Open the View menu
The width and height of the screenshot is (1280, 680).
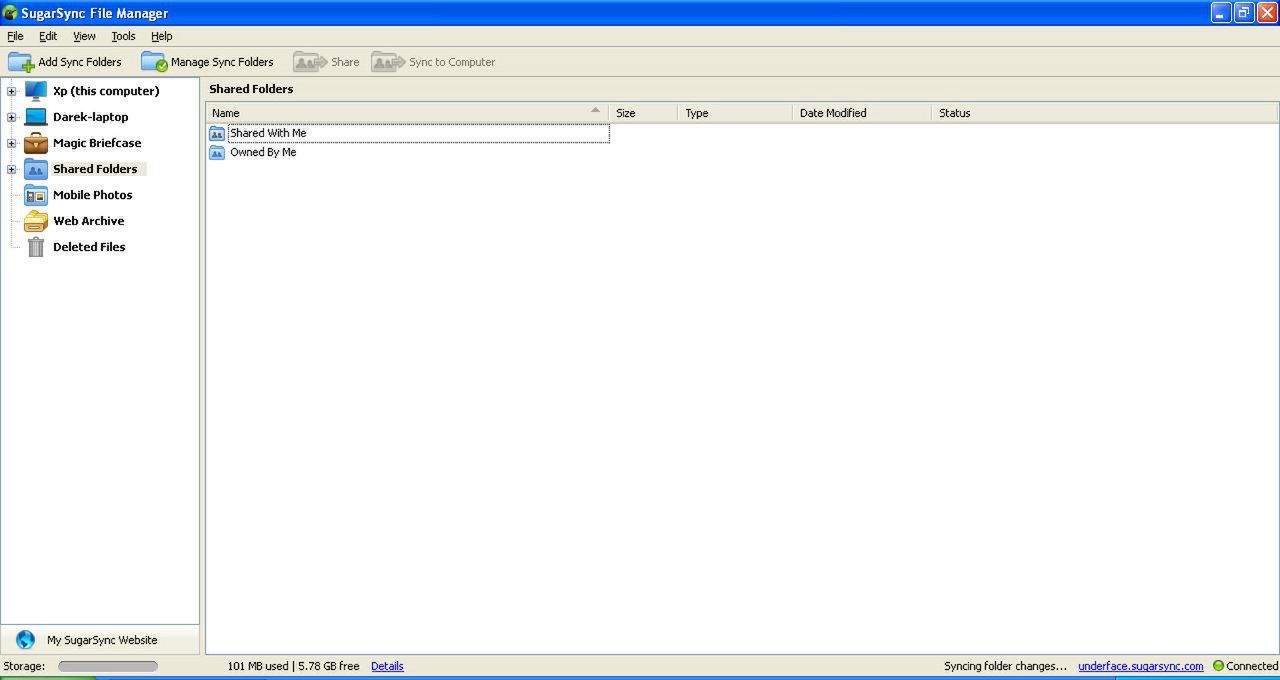(x=84, y=36)
